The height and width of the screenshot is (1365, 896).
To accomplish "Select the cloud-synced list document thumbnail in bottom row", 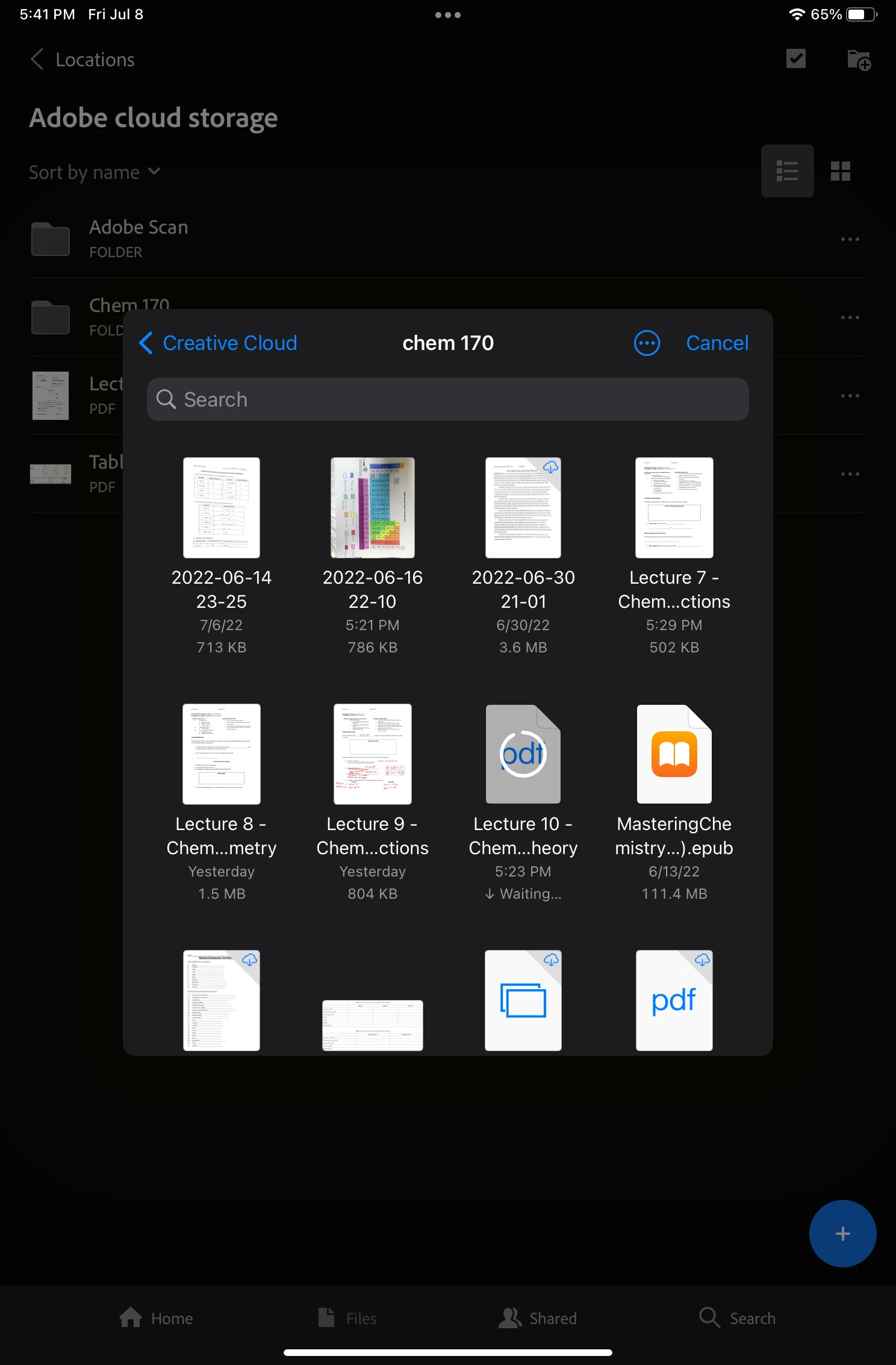I will [222, 1001].
